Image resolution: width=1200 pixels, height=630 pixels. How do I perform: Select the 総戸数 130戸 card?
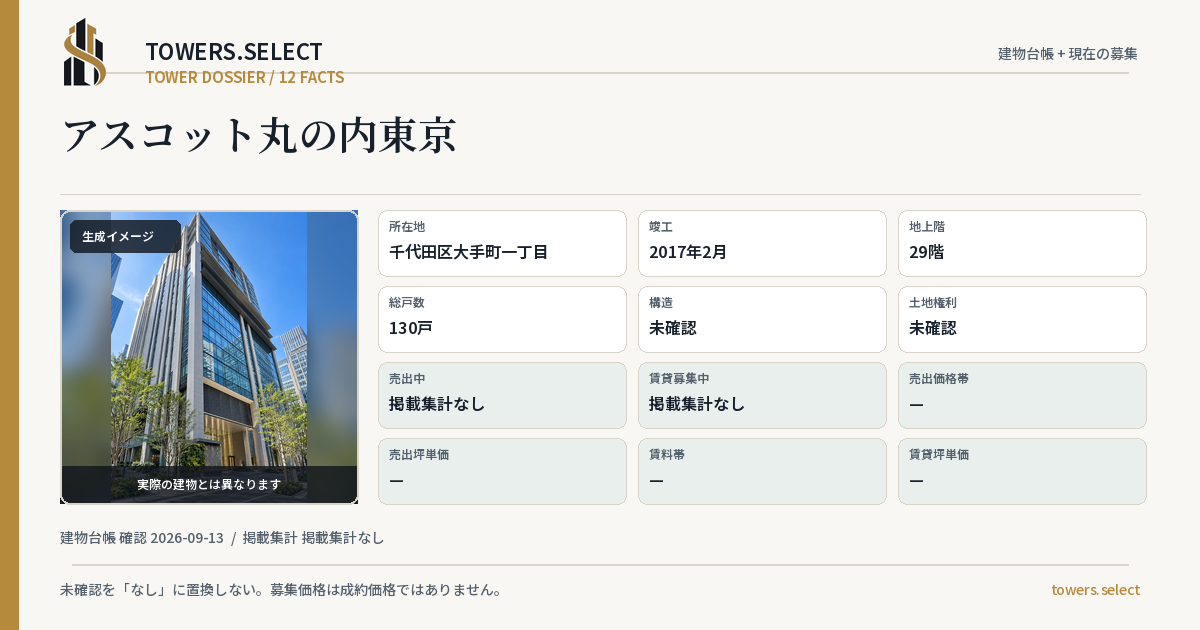click(502, 319)
